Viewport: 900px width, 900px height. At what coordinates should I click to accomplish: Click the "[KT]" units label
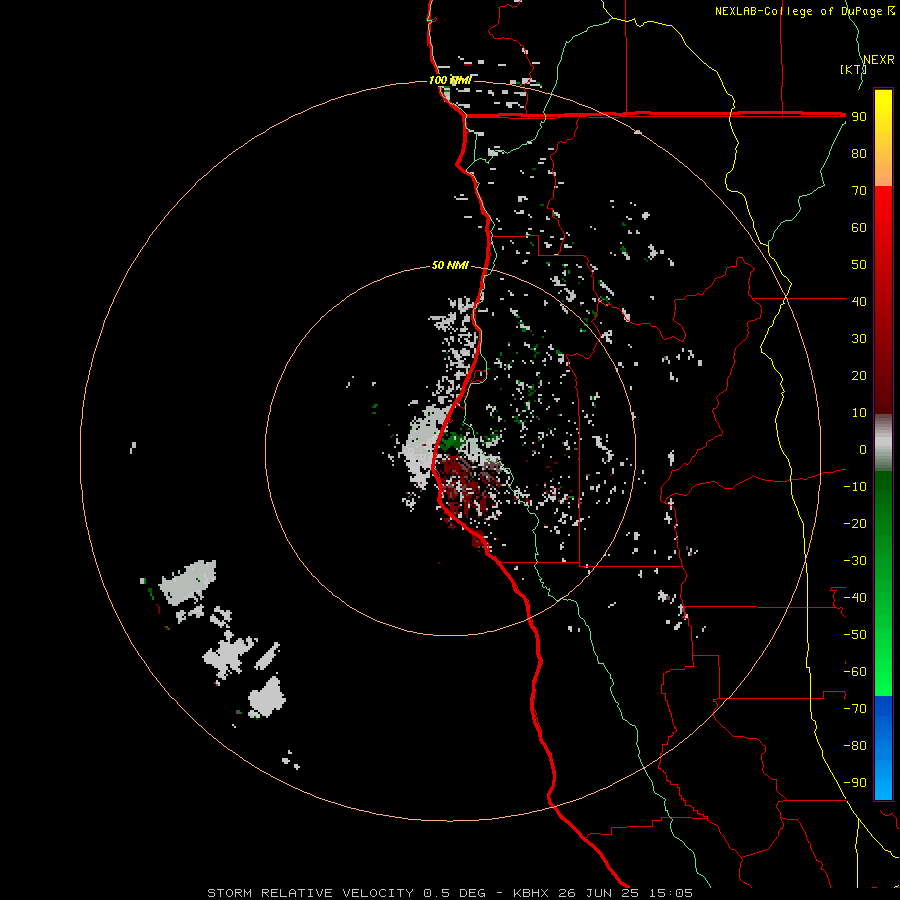(x=854, y=69)
